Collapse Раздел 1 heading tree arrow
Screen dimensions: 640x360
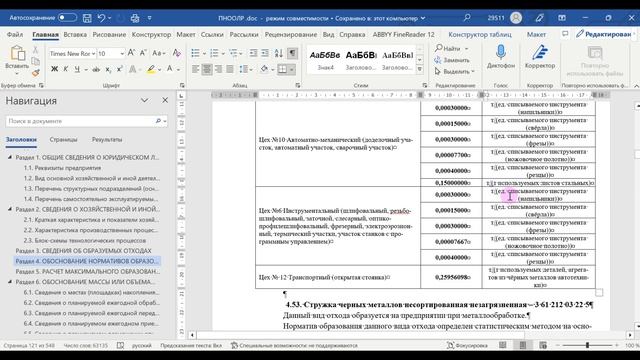10,157
